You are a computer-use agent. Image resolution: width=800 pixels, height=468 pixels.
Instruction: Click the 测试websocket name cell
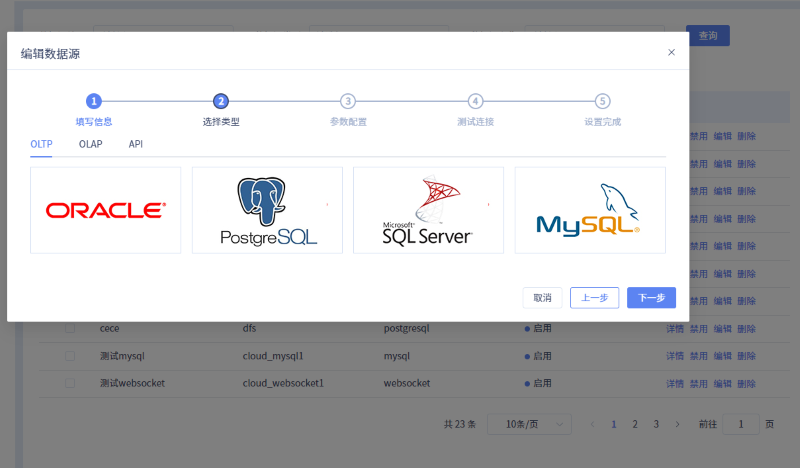tap(132, 383)
